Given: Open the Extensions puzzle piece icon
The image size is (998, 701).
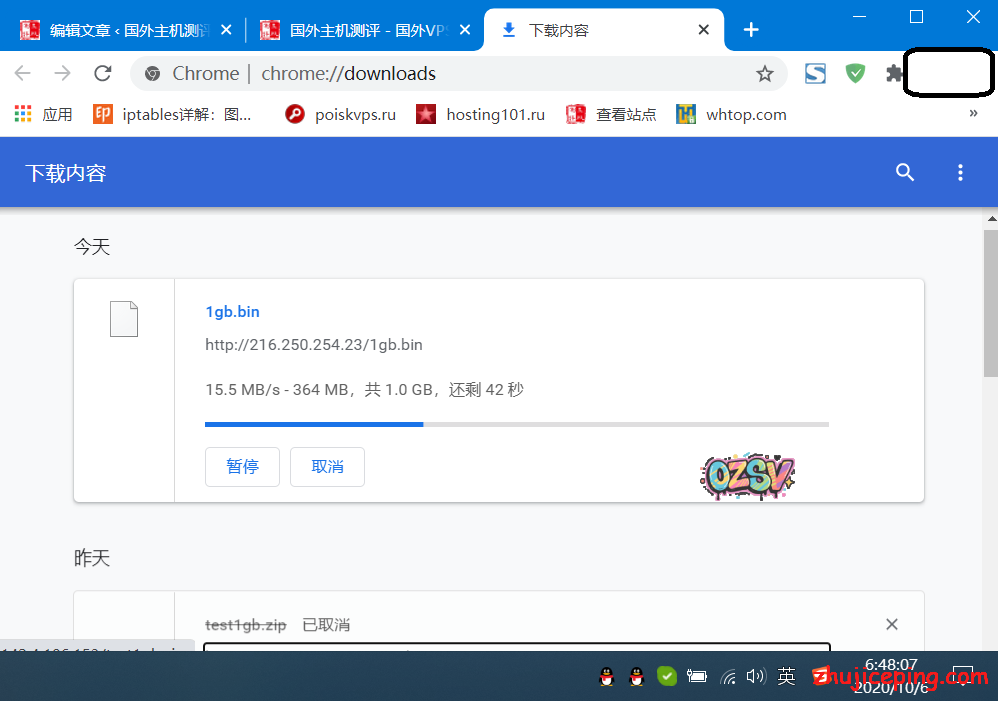Looking at the screenshot, I should point(894,73).
